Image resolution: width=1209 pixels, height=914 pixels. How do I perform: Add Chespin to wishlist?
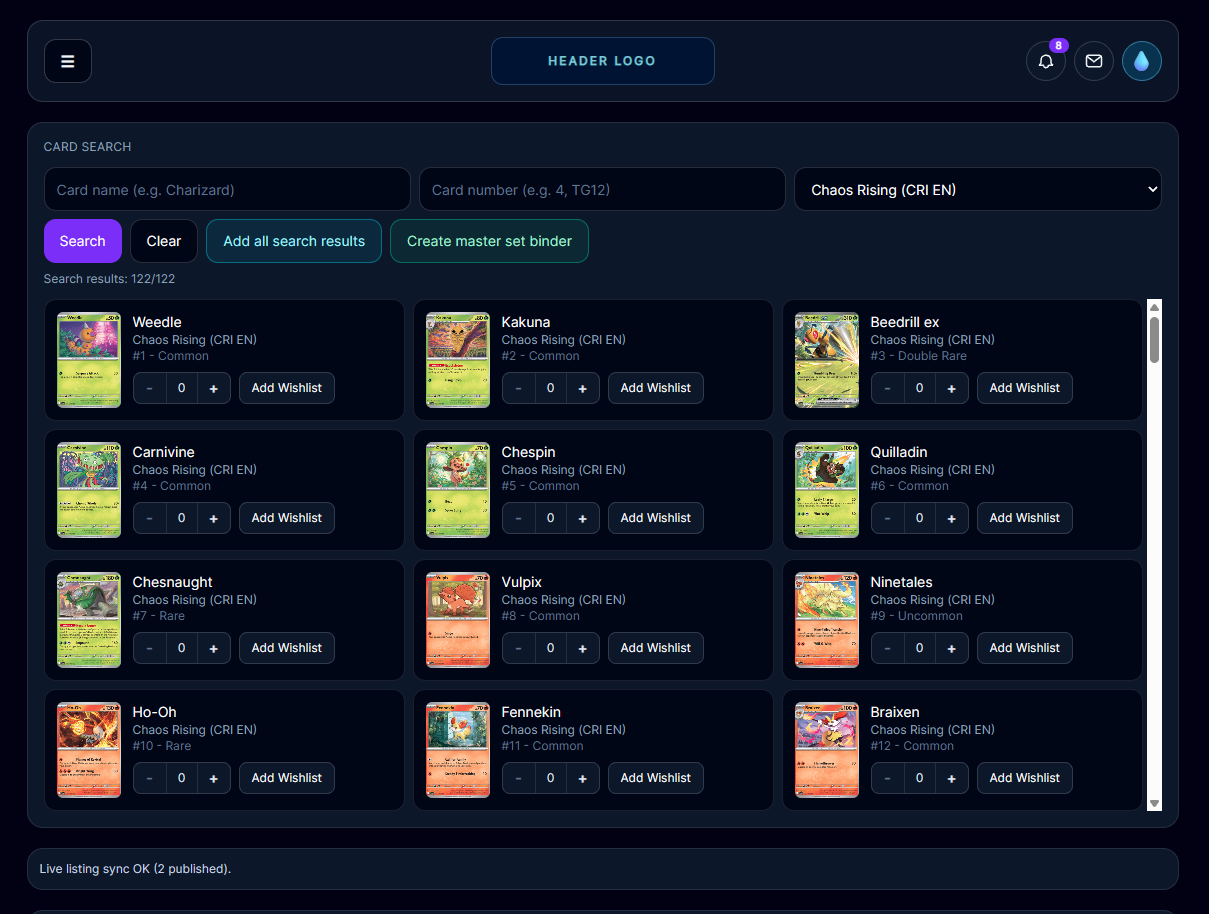coord(656,518)
